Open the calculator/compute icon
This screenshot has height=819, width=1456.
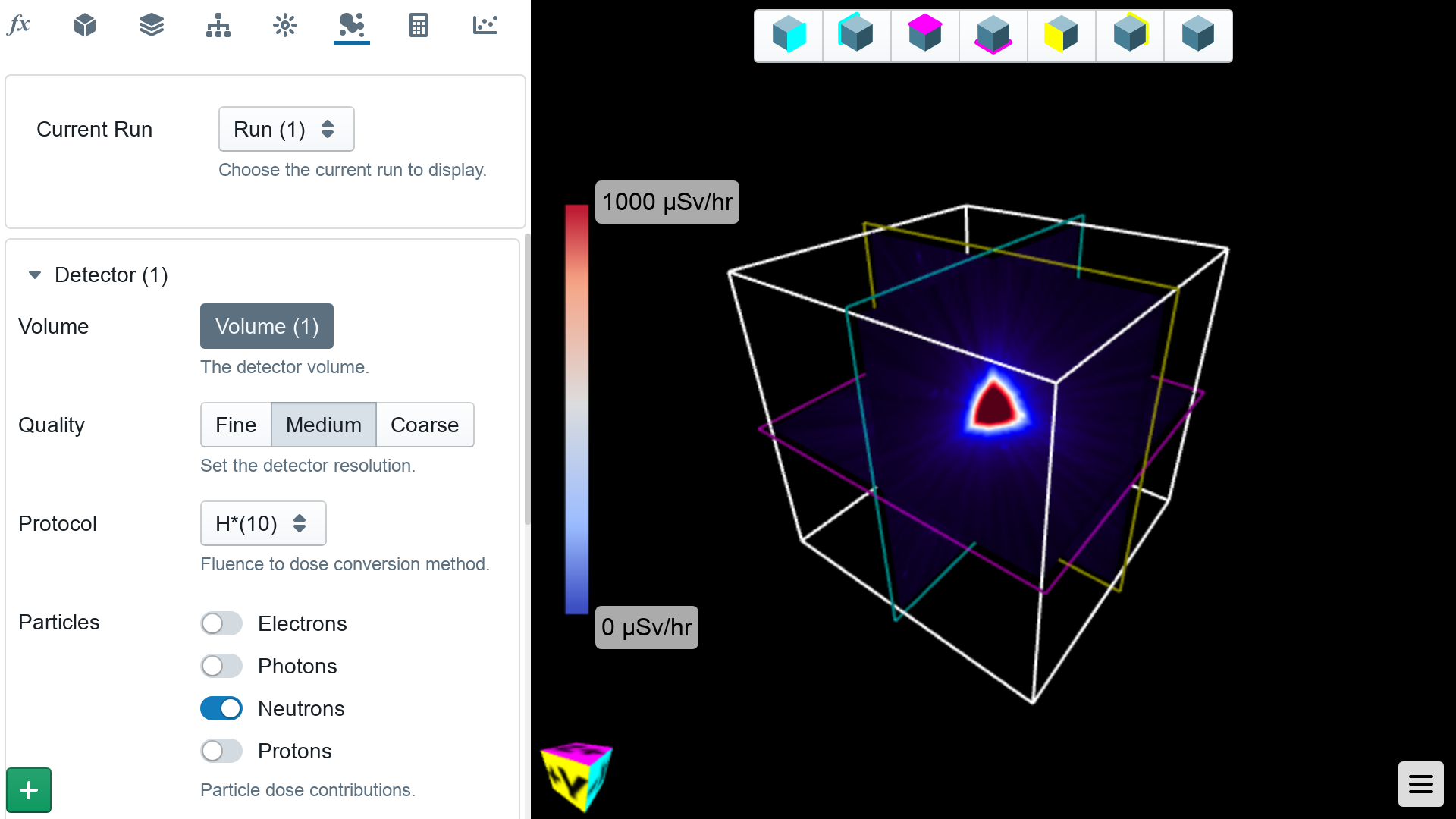pyautogui.click(x=416, y=25)
